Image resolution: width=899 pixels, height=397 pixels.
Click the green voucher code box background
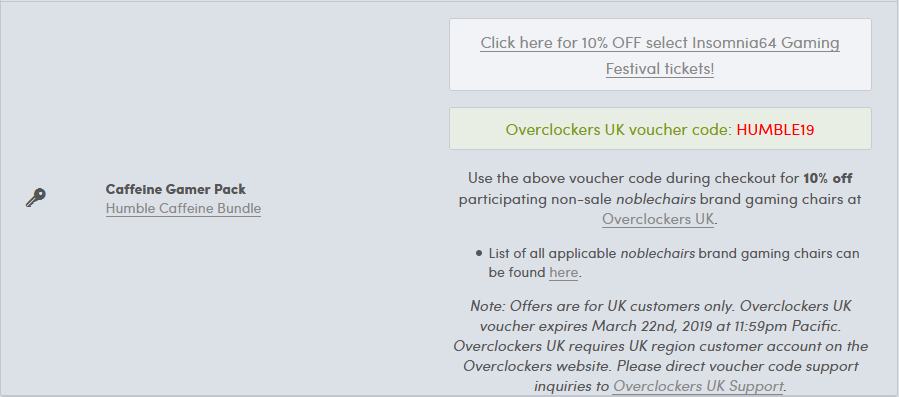(x=660, y=129)
